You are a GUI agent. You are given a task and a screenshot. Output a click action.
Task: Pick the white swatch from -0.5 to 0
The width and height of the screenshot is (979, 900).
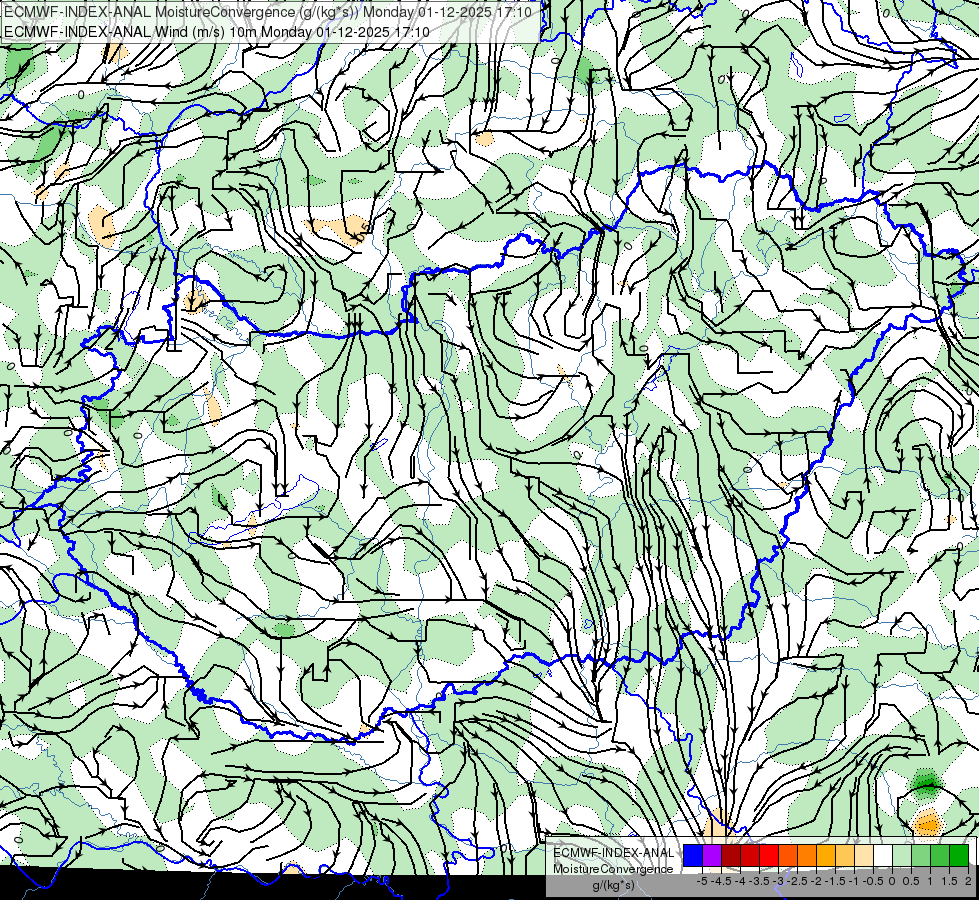(883, 856)
